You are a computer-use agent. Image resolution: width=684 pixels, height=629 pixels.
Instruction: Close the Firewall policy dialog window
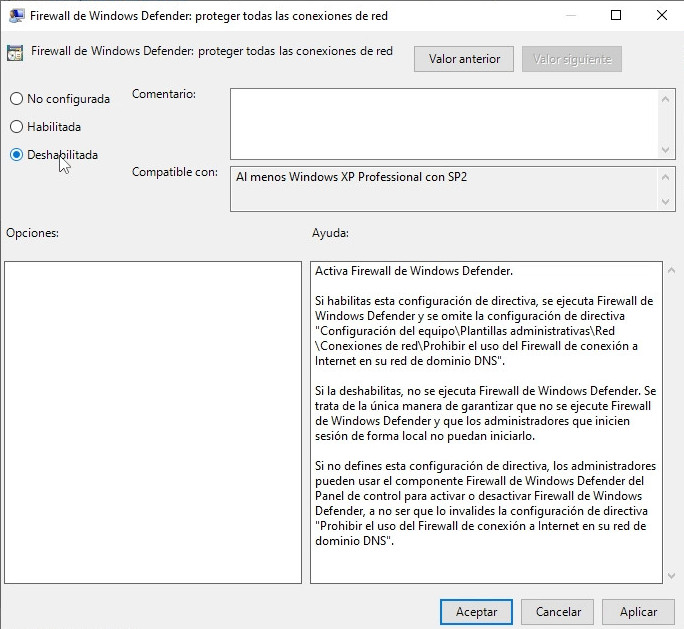[x=661, y=16]
